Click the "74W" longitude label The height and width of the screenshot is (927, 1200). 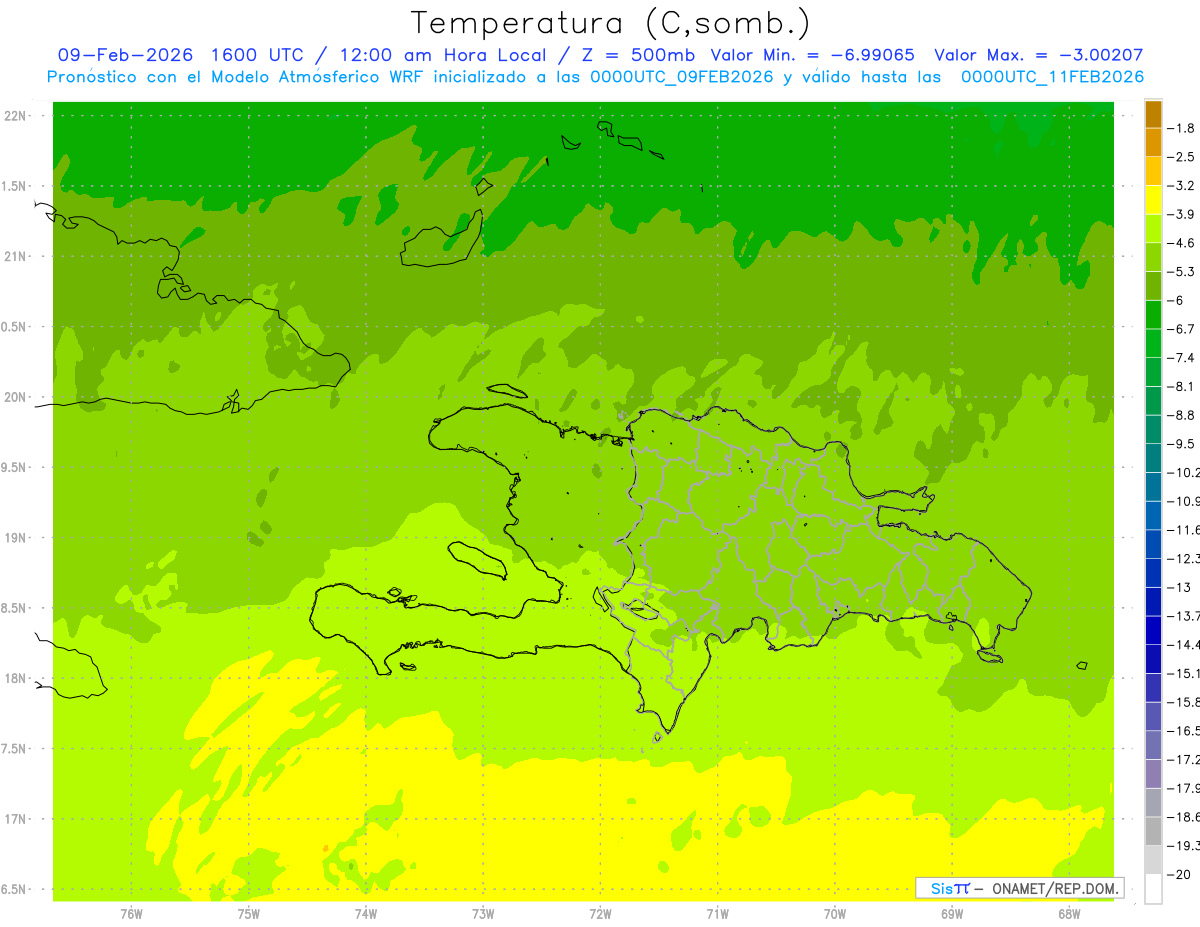pos(365,914)
